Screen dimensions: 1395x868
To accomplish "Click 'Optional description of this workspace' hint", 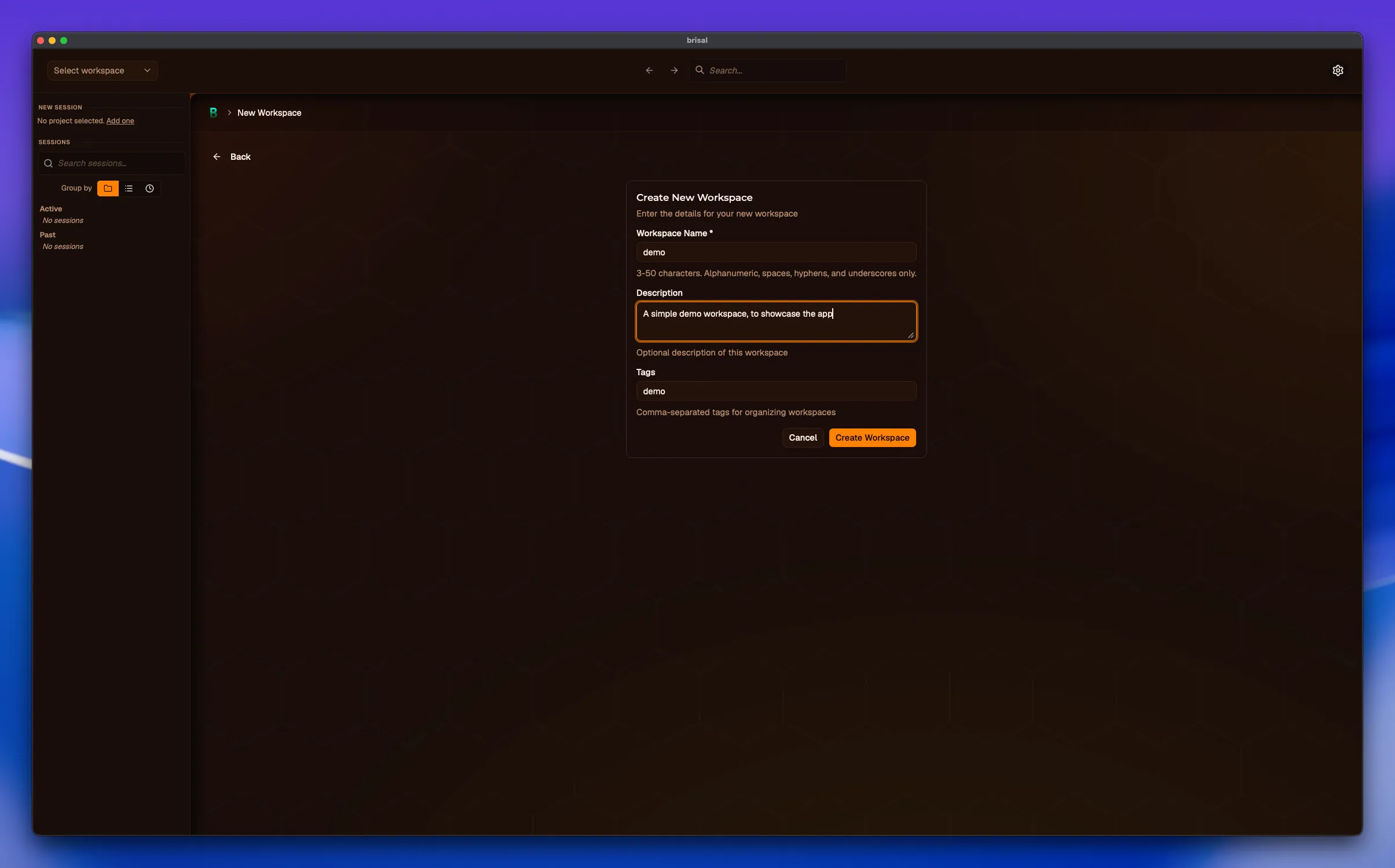I will 712,352.
